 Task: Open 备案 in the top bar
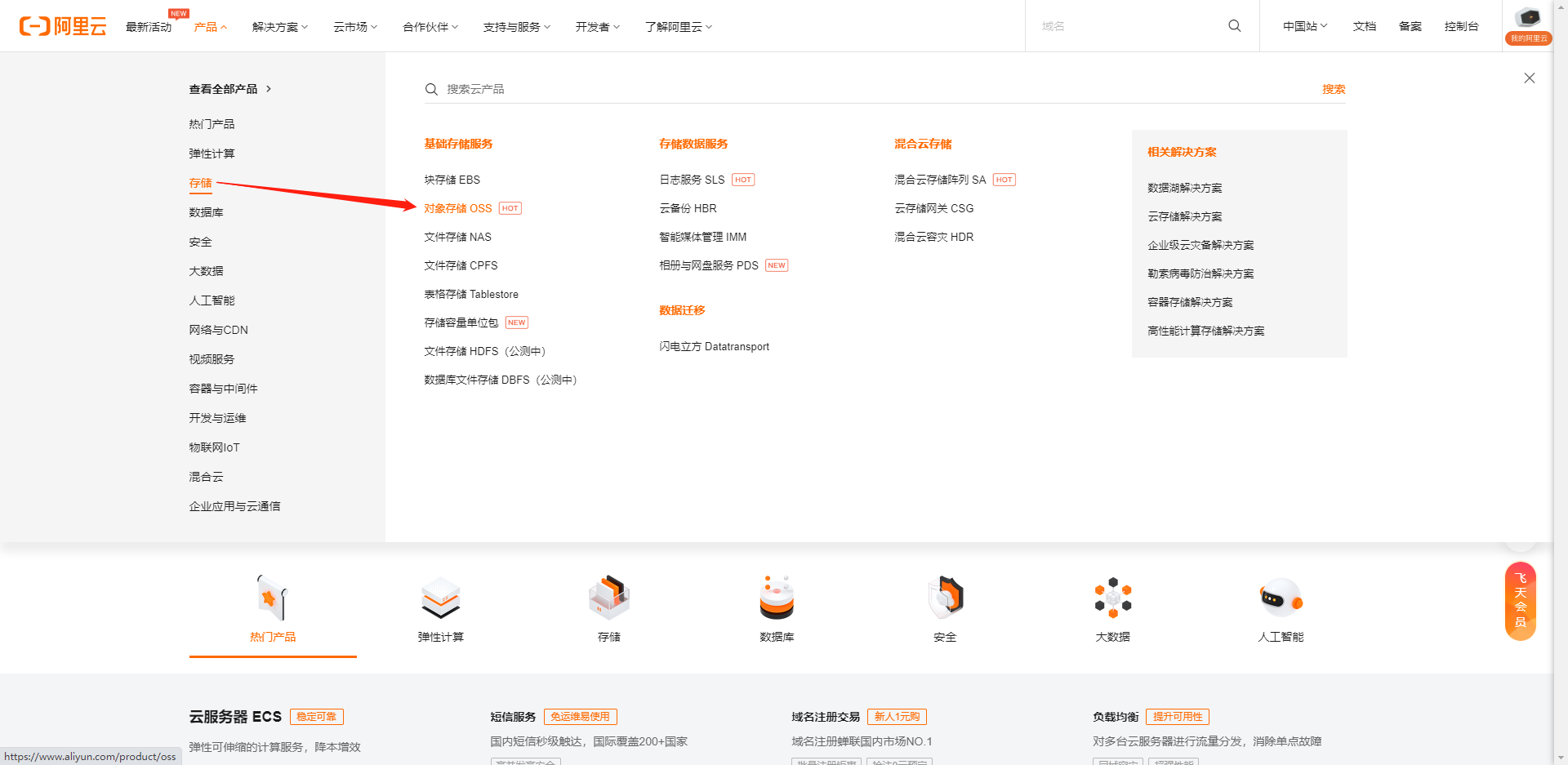pos(1410,26)
